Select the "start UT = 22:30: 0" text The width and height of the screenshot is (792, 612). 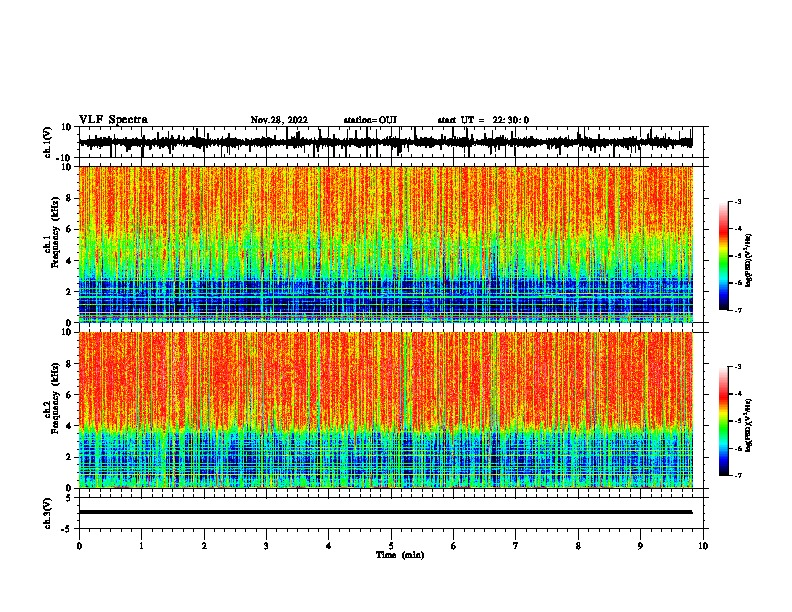pyautogui.click(x=483, y=120)
